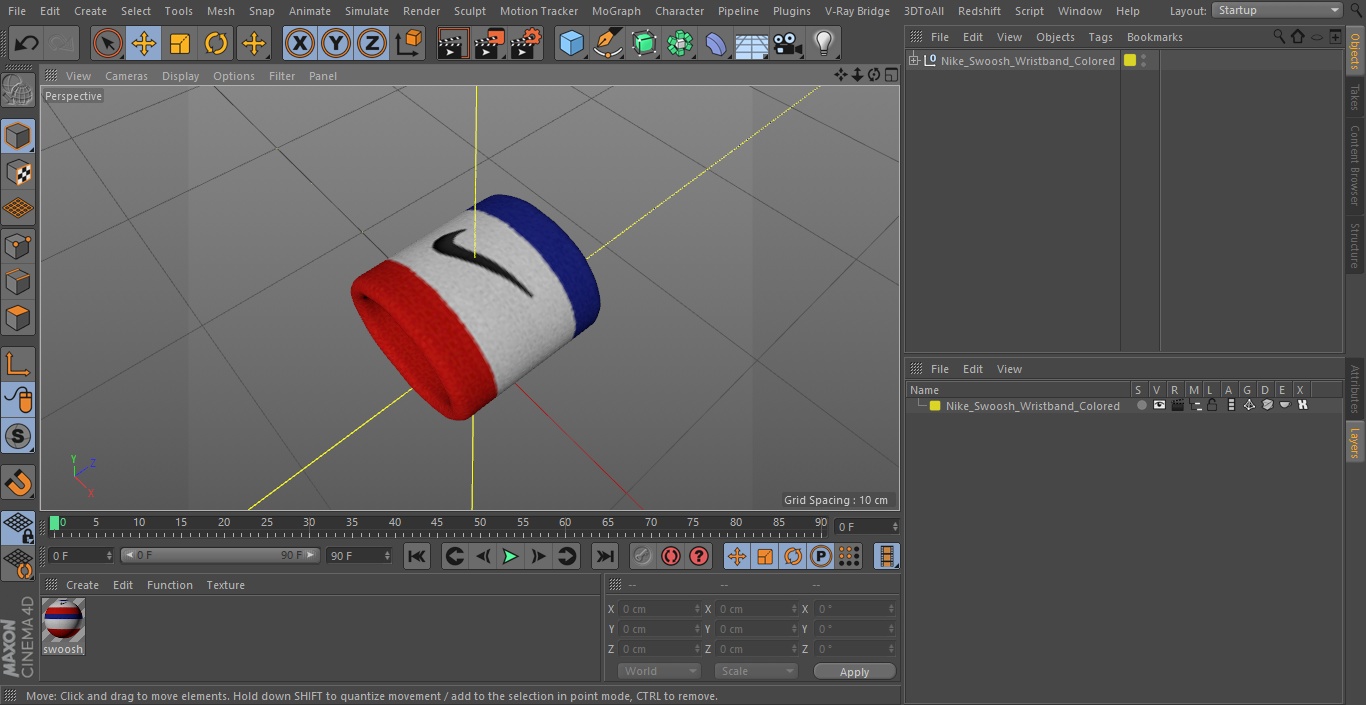Click the search icon in Objects panel
This screenshot has width=1366, height=705.
coord(1278,37)
